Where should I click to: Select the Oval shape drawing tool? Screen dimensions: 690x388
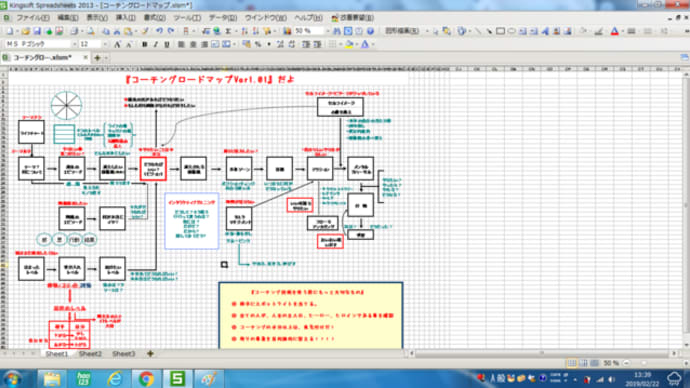click(511, 31)
